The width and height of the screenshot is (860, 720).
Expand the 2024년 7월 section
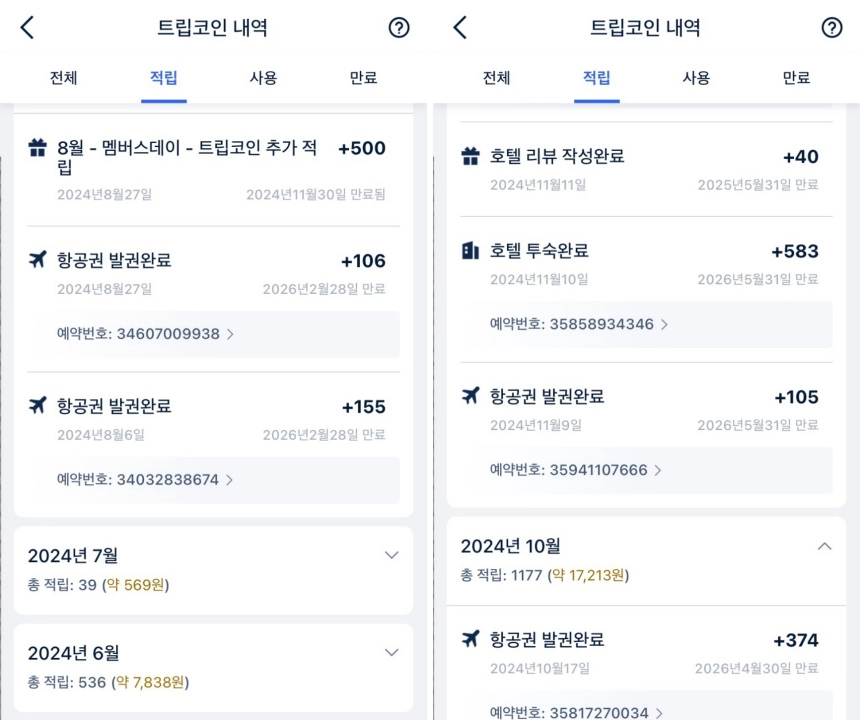click(x=391, y=555)
